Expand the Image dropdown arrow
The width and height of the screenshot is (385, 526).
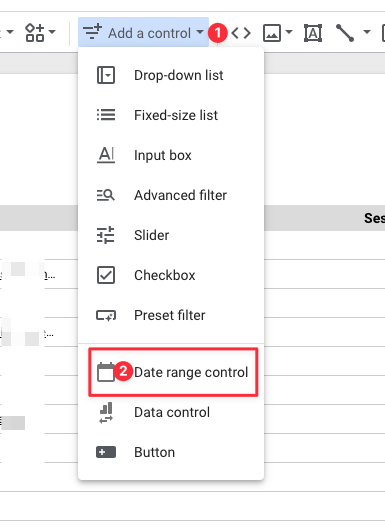pyautogui.click(x=289, y=32)
